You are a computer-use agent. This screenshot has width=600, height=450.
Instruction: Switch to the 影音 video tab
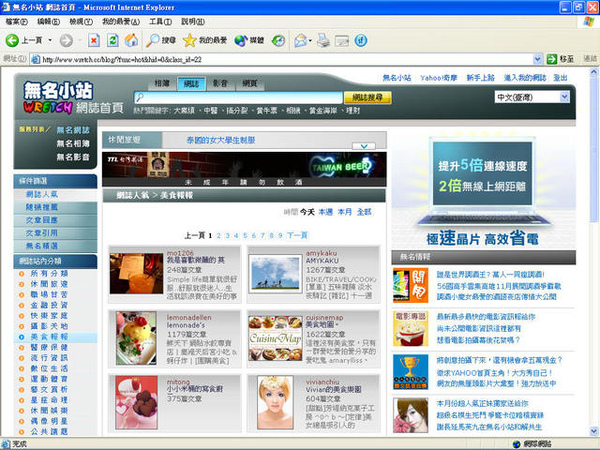click(220, 83)
